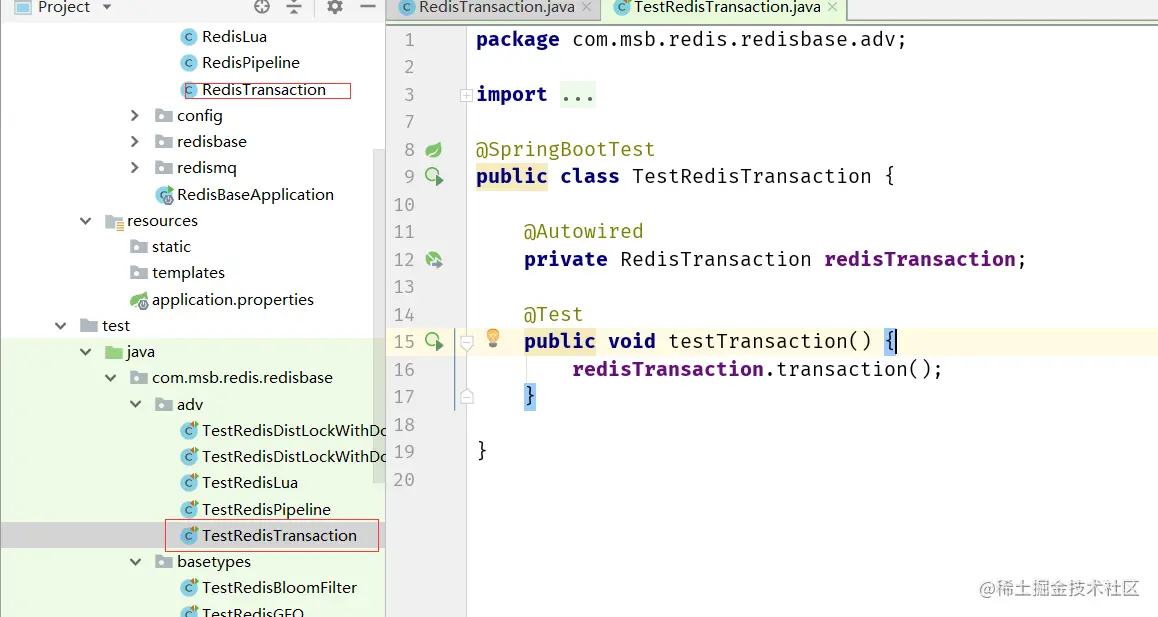Open Project panel settings gear

pos(335,7)
